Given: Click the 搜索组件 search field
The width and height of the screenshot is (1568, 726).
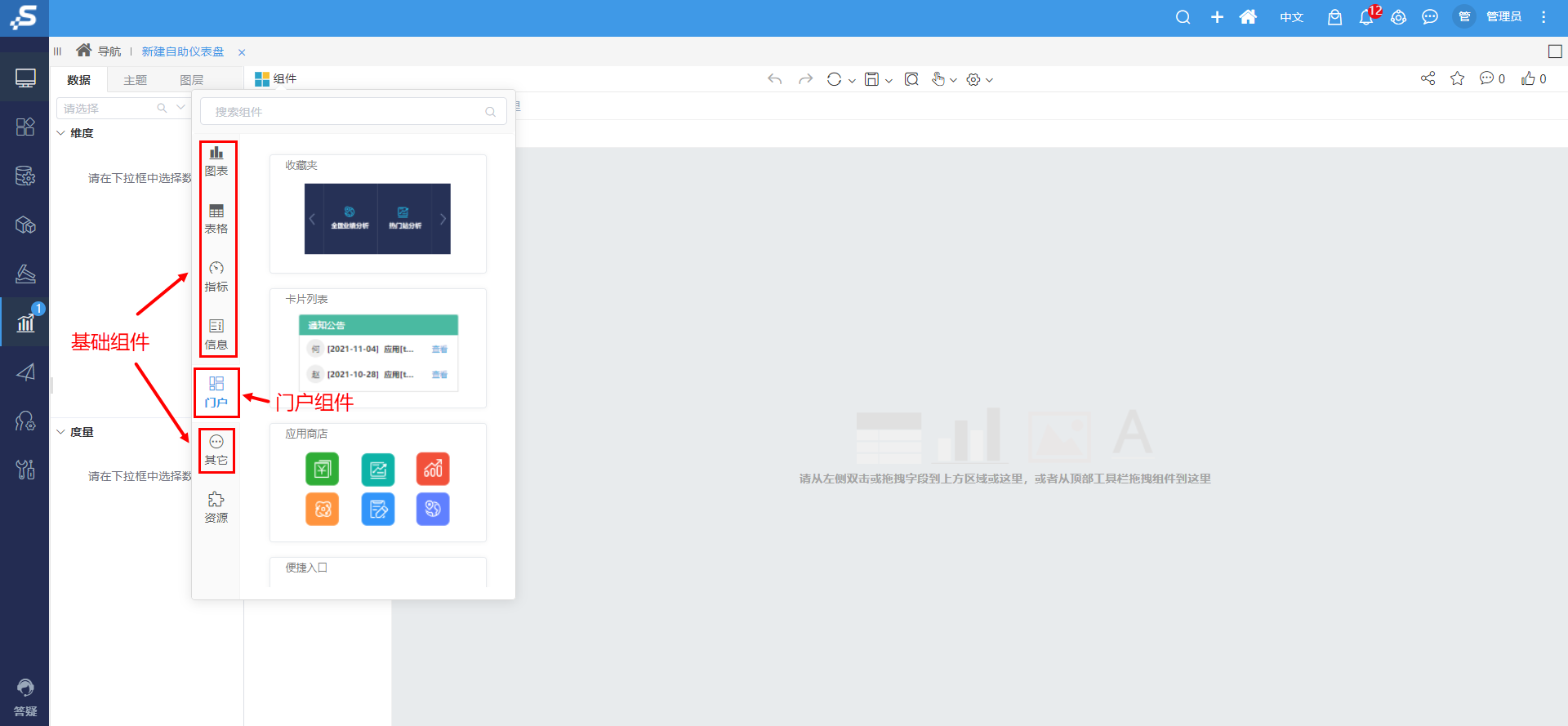Looking at the screenshot, I should 353,112.
